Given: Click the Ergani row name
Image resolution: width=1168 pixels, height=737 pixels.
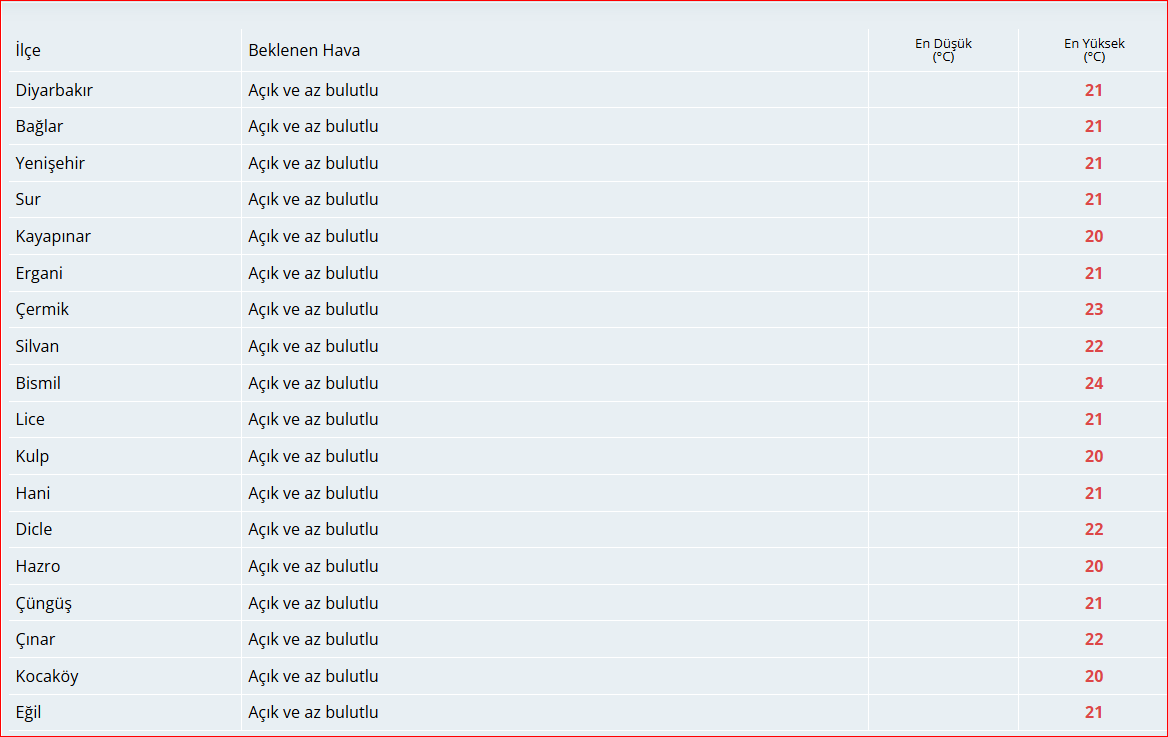Looking at the screenshot, I should [x=39, y=273].
